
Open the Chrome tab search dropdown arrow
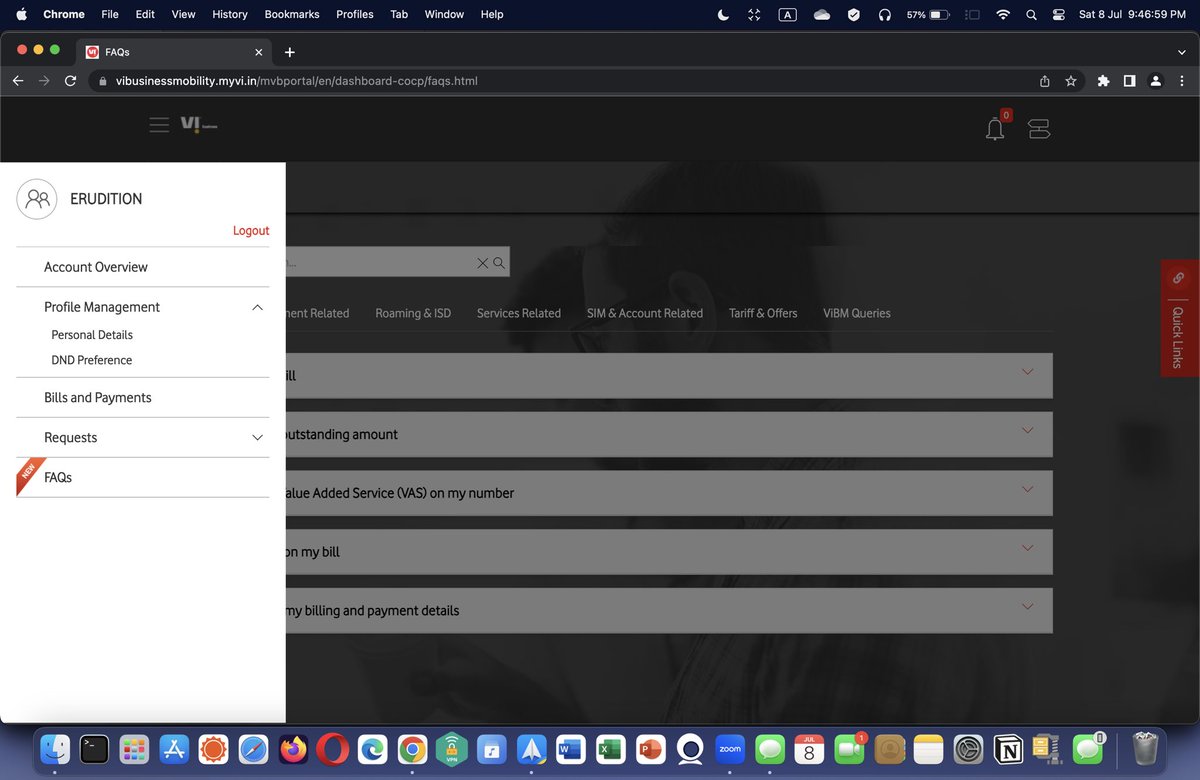pyautogui.click(x=1182, y=52)
